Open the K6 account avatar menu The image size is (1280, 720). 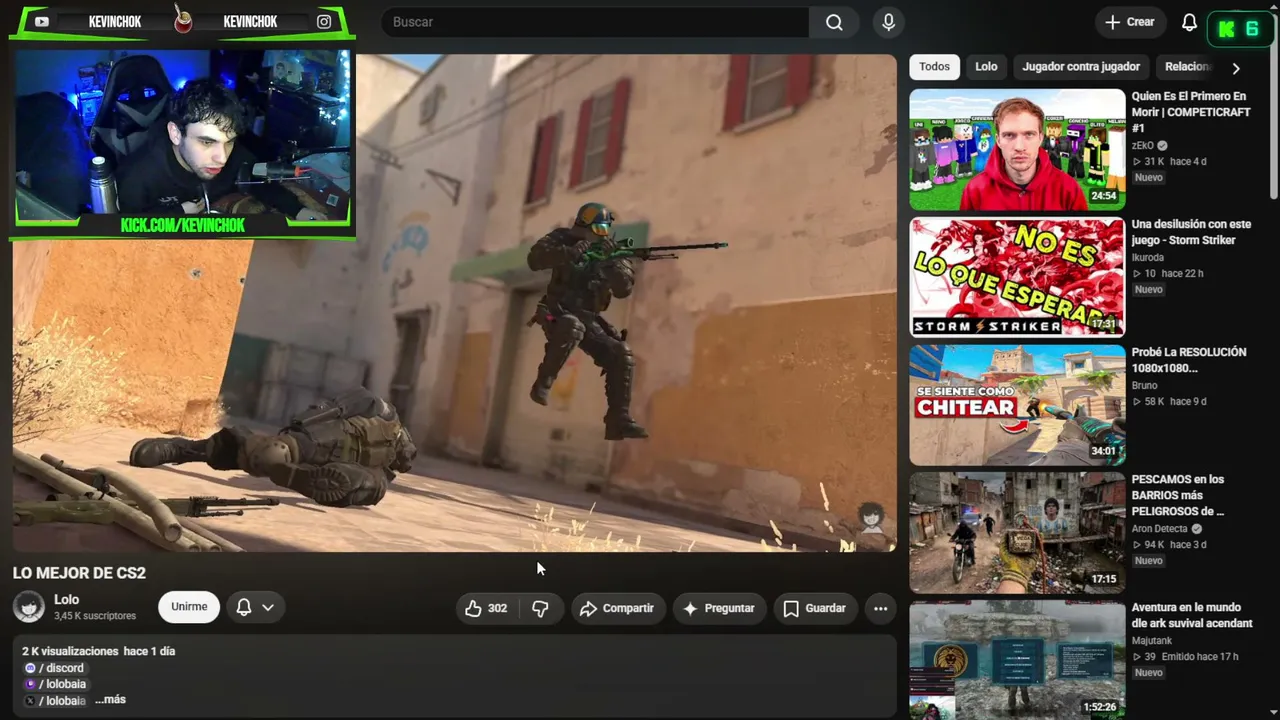tap(1239, 29)
